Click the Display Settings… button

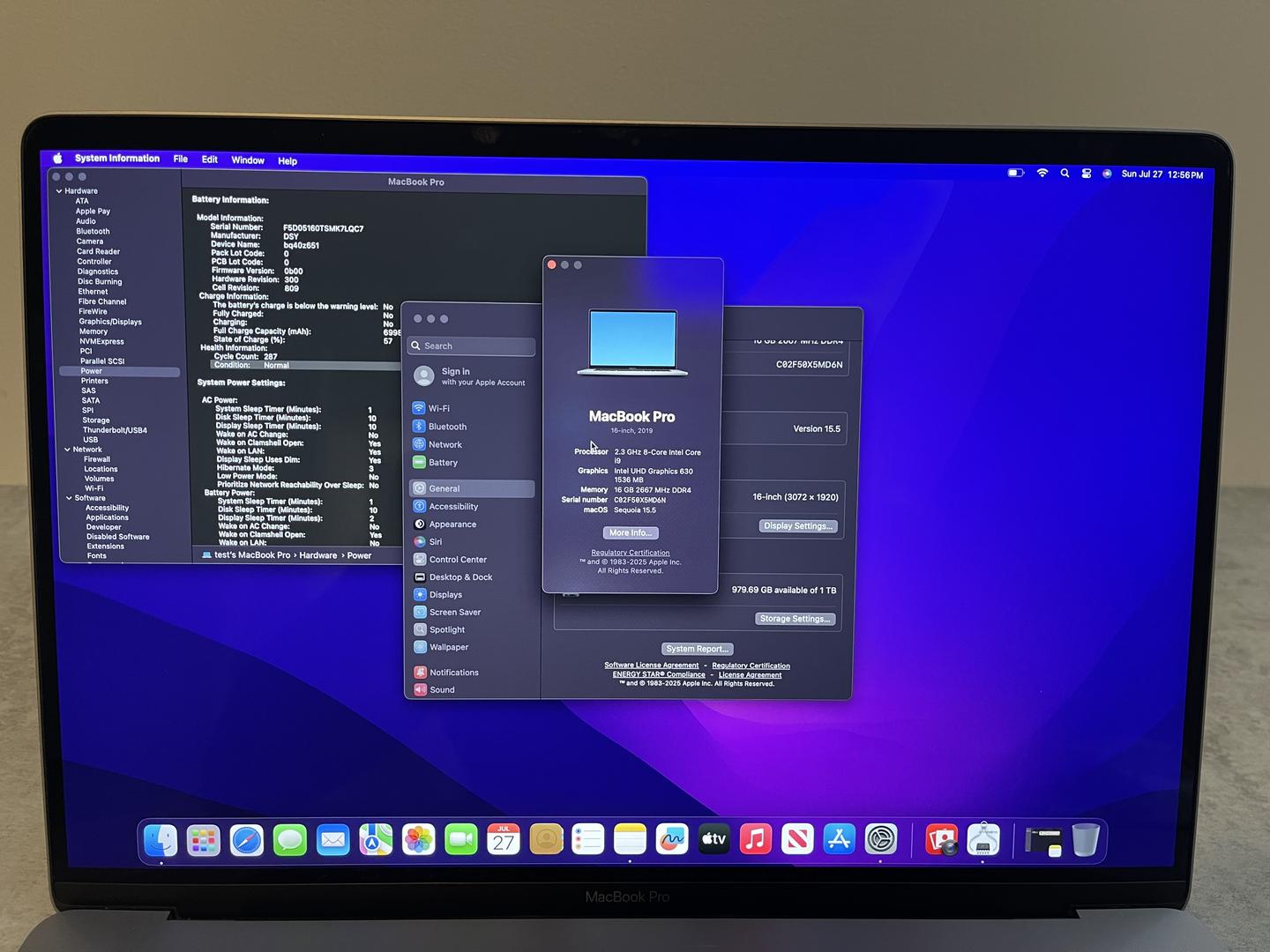tap(797, 526)
